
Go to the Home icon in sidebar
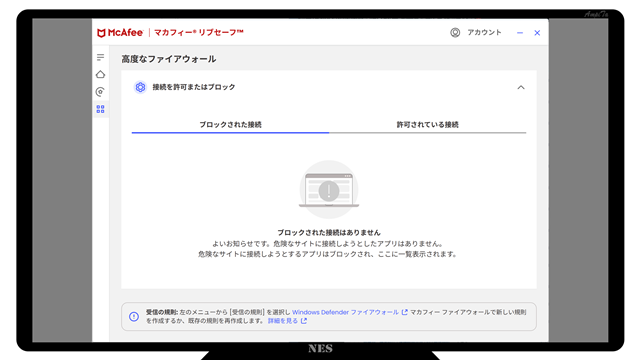pos(100,74)
